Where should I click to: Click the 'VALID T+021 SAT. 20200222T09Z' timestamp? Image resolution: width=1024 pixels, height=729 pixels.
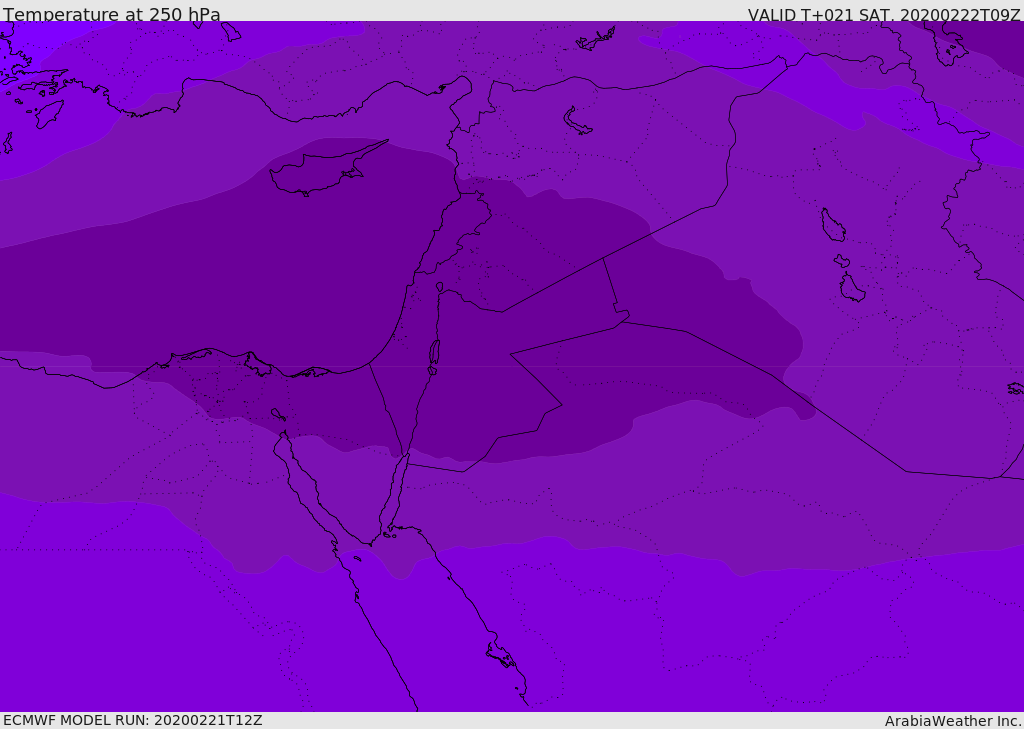pyautogui.click(x=884, y=15)
